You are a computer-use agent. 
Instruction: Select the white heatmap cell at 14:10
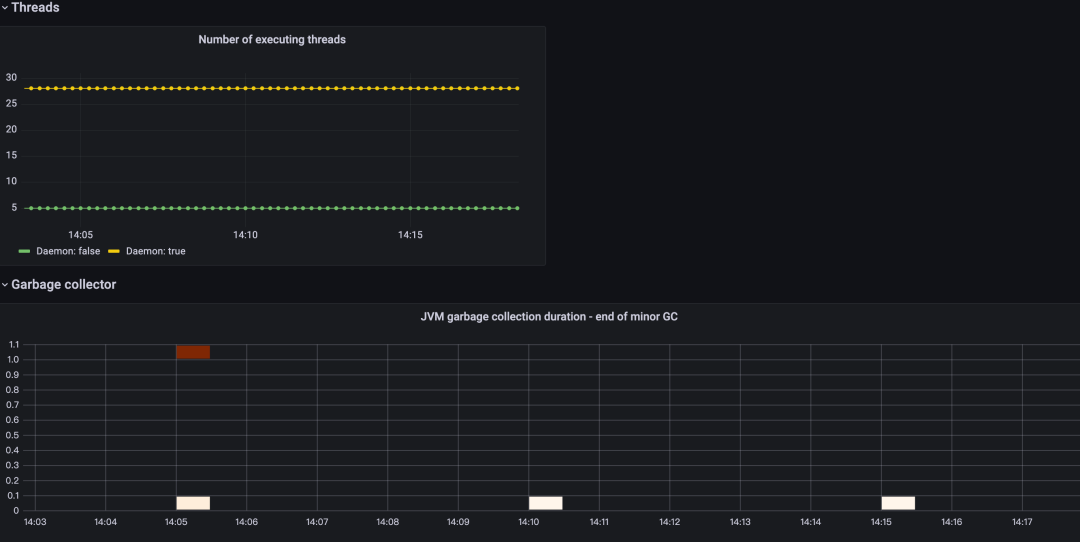tap(546, 503)
